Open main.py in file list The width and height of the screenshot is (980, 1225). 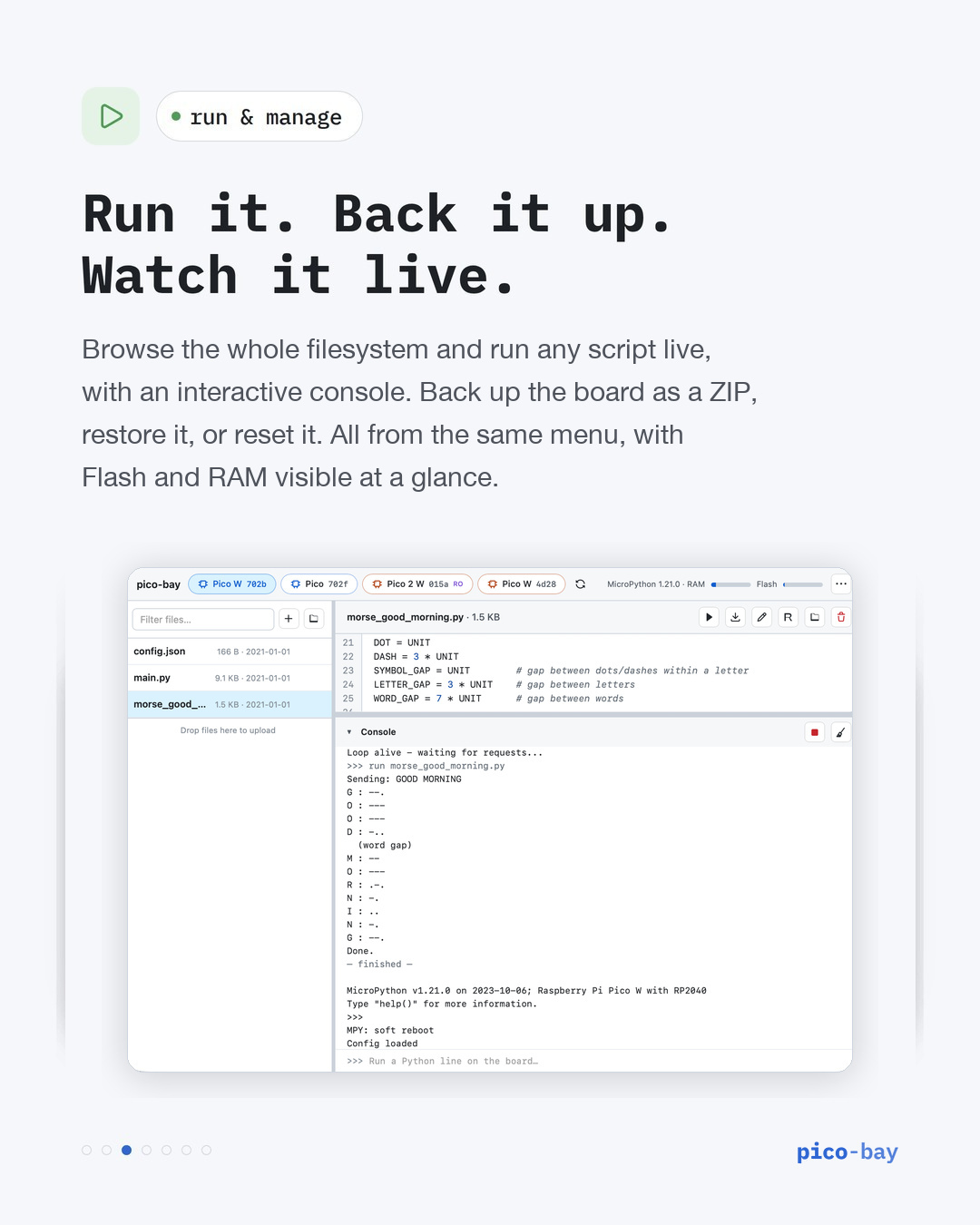coord(230,678)
